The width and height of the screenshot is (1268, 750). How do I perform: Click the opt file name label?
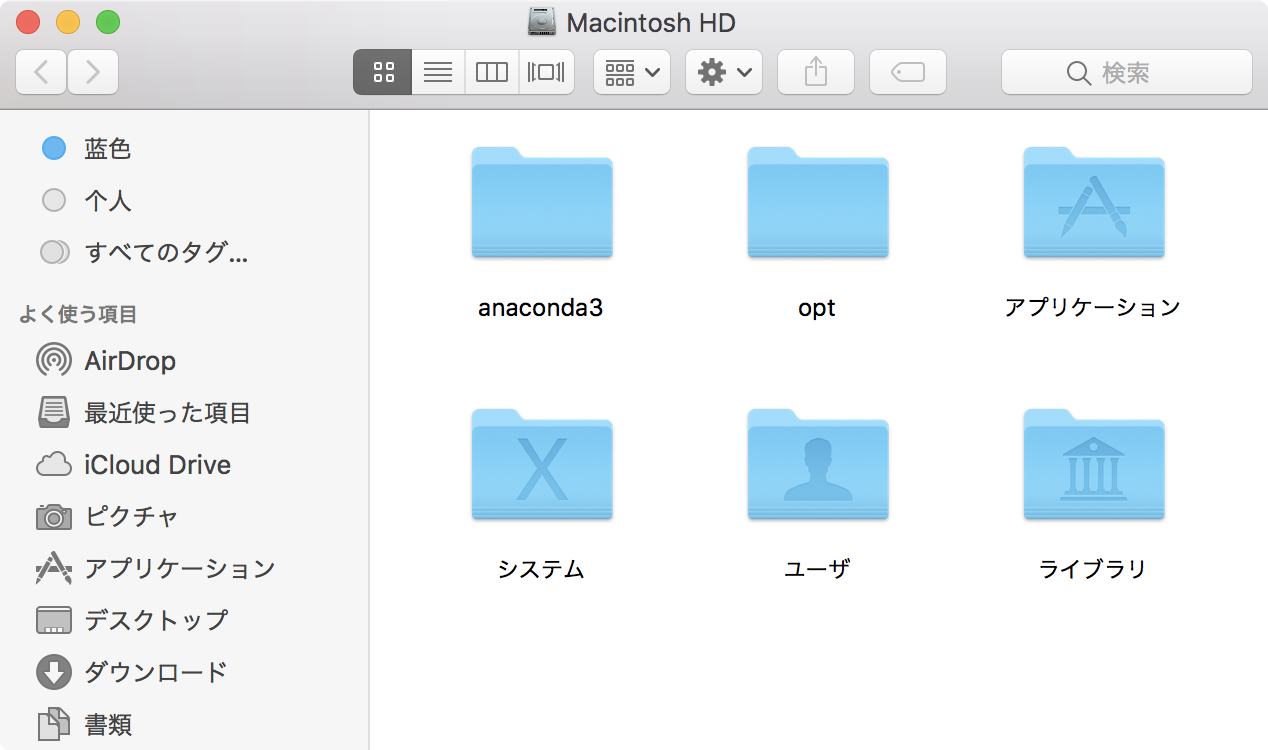coord(817,308)
